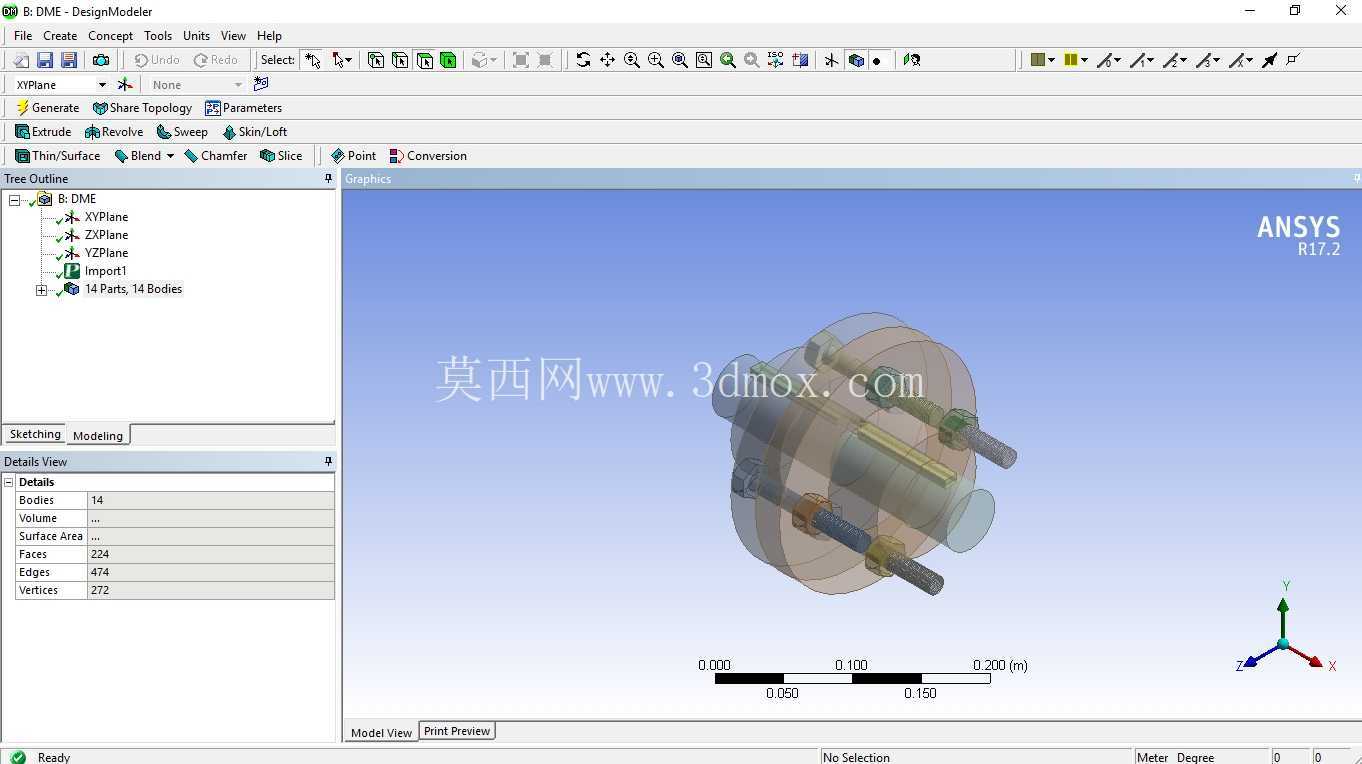The height and width of the screenshot is (764, 1362).
Task: Toggle Display Model cube
Action: (856, 60)
